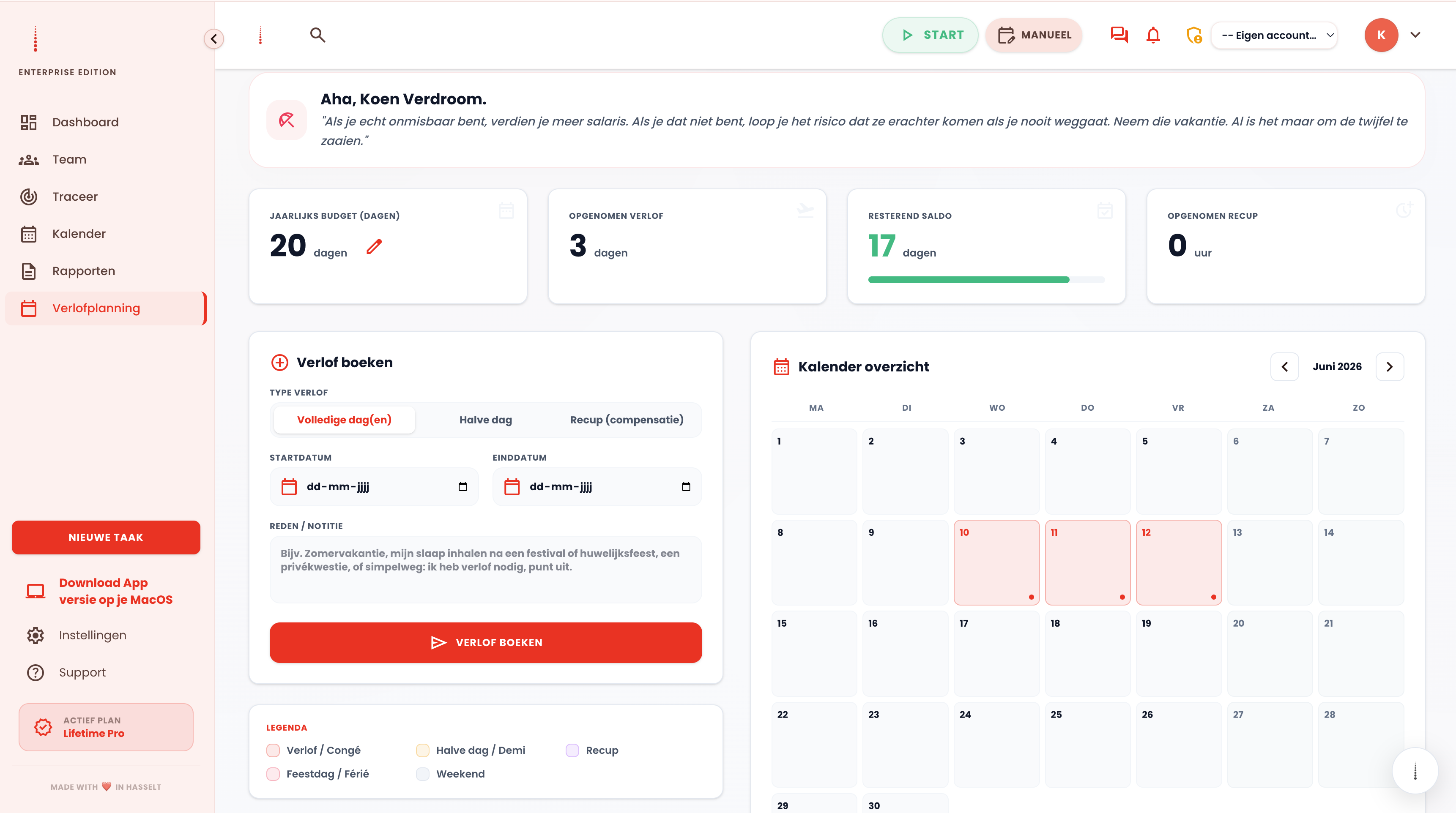Screen dimensions: 1456x813
Task: Click the Kalender calendar icon
Action: [x=29, y=234]
